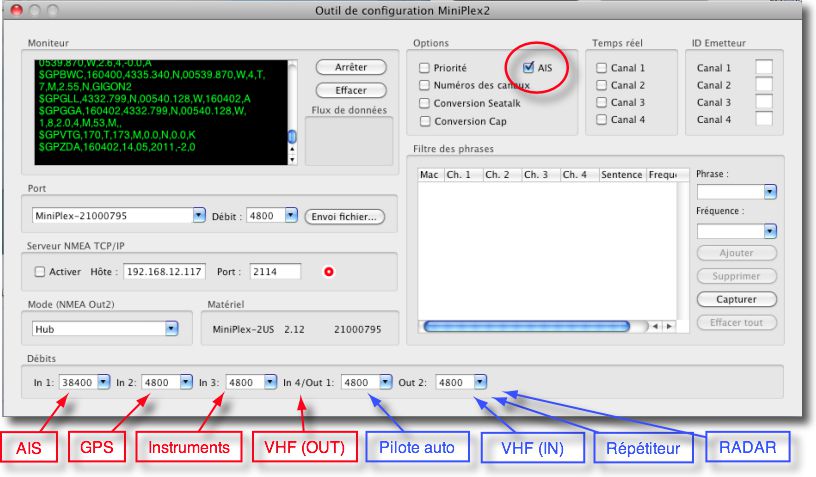Click the Effacer tout button
The height and width of the screenshot is (477, 816).
(736, 323)
